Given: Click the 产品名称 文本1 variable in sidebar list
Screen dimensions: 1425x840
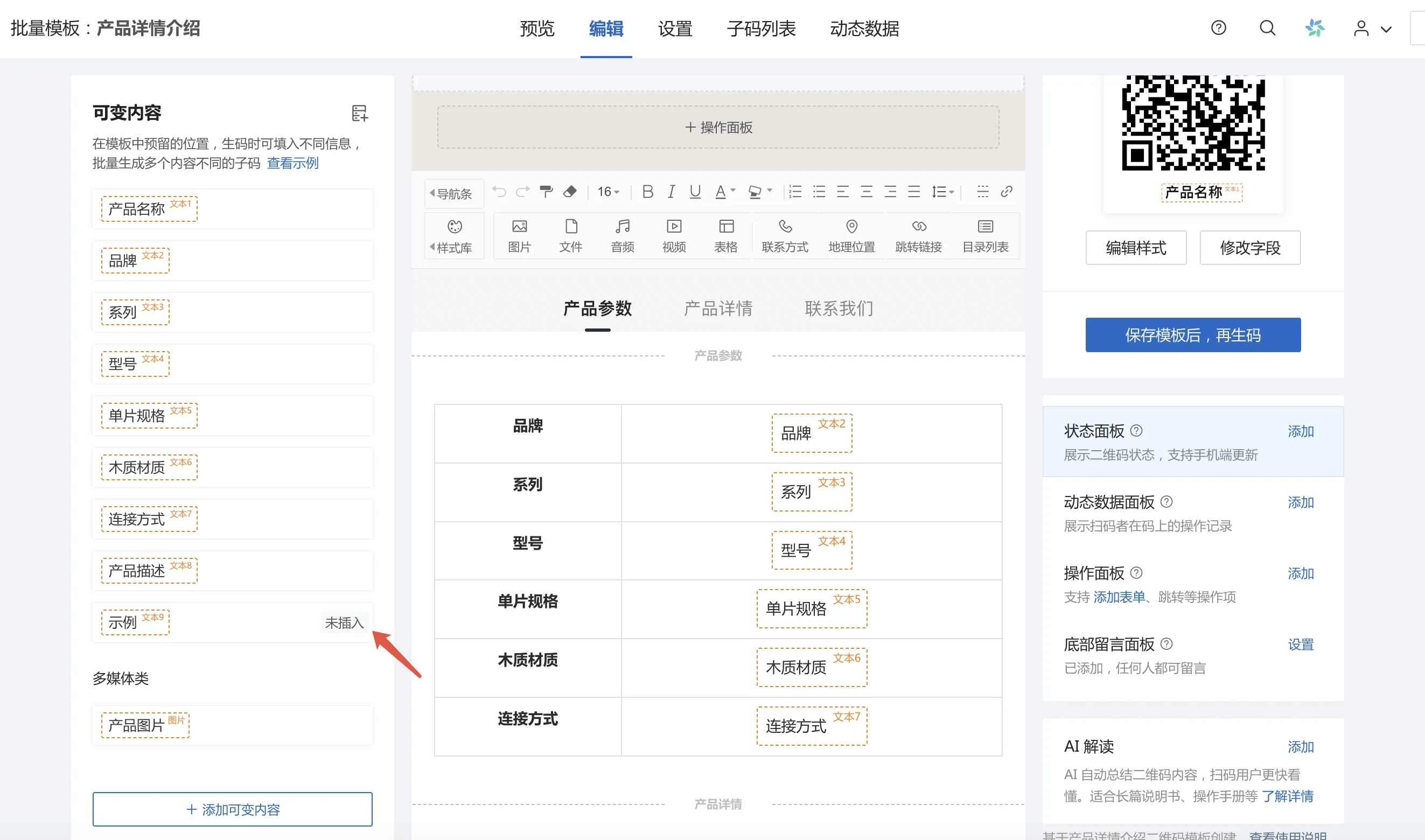Looking at the screenshot, I should click(232, 209).
